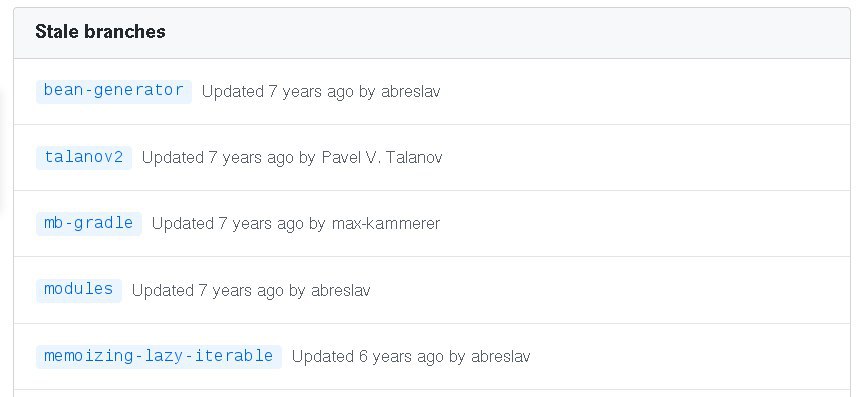Viewport: 868px width, 397px height.
Task: Click author max-kammerer
Action: (386, 224)
